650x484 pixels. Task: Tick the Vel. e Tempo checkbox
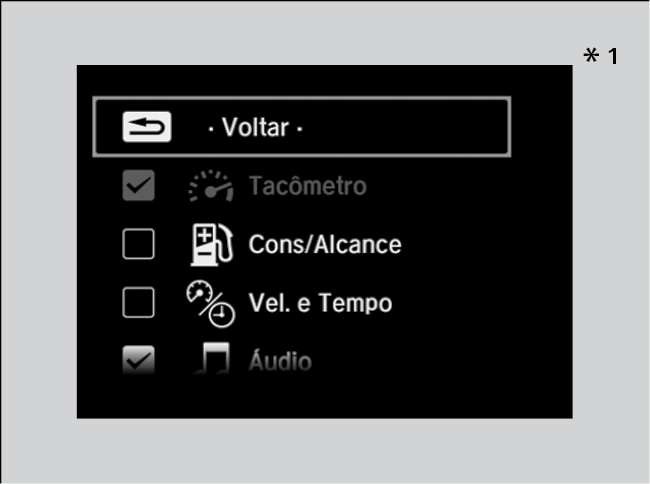click(138, 302)
